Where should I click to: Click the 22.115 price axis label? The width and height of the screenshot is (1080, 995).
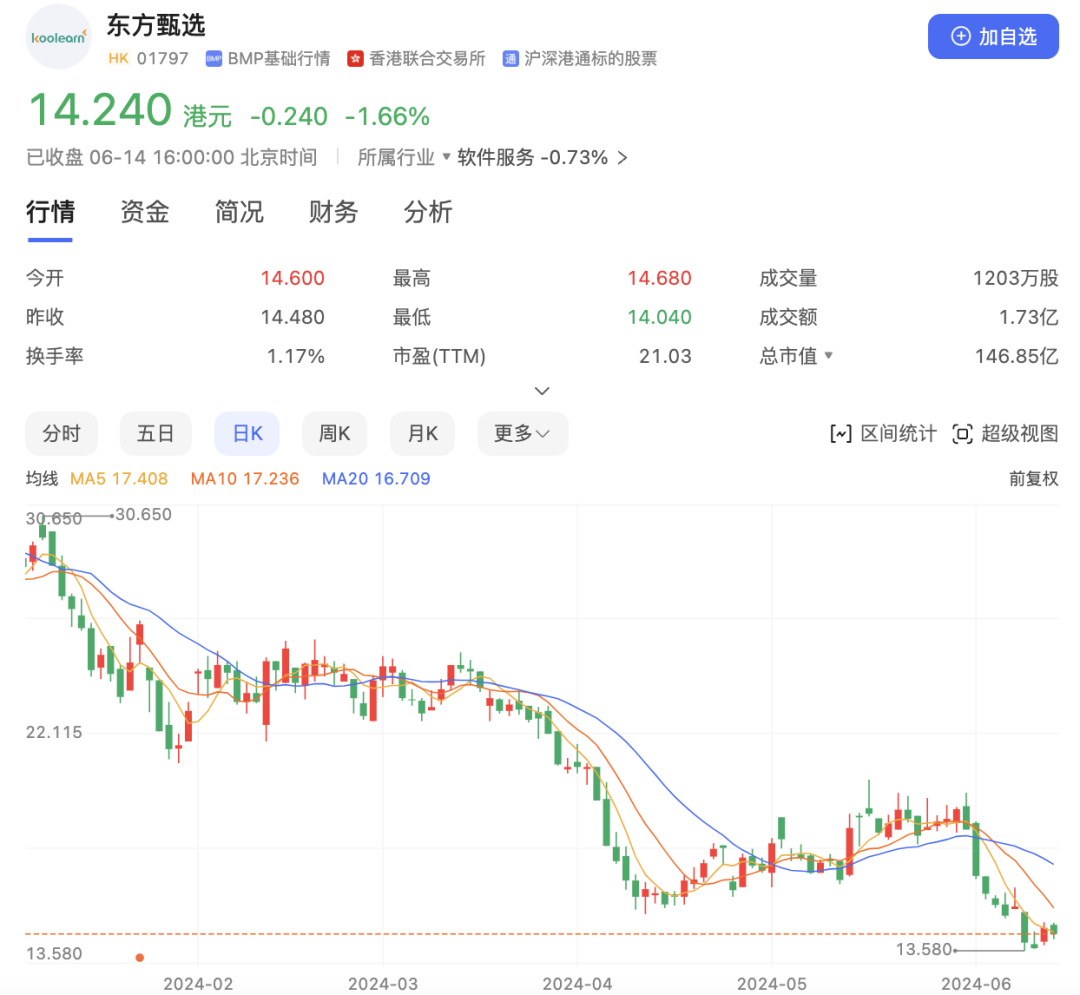point(54,732)
